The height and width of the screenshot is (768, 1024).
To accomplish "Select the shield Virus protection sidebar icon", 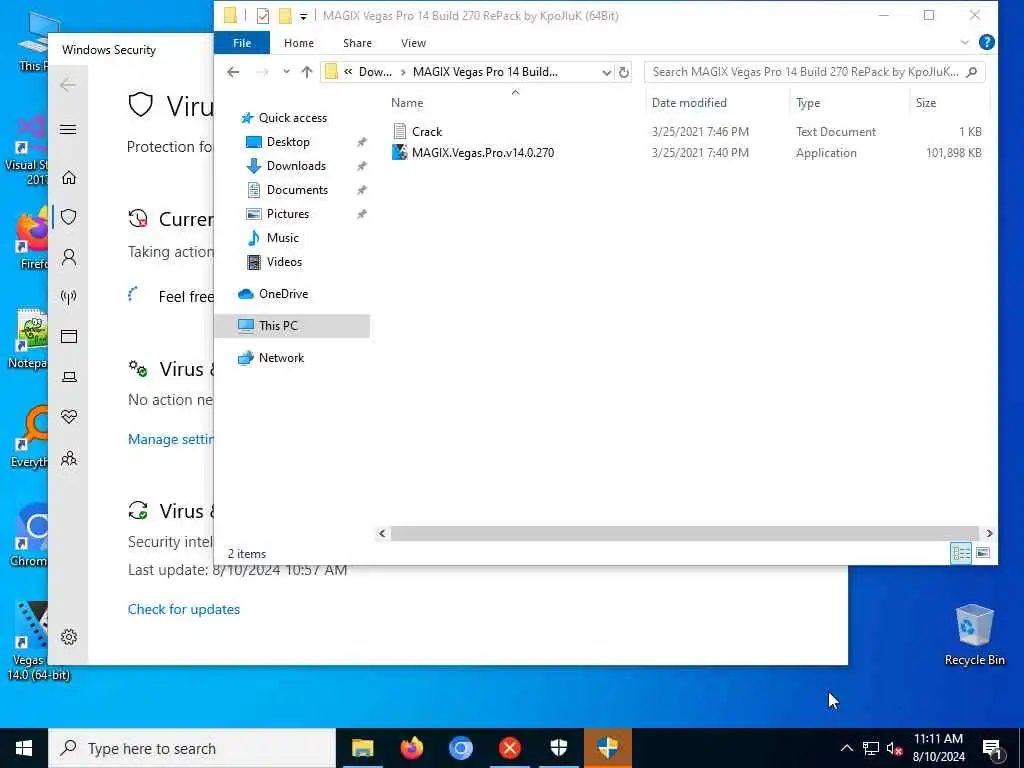I will 69,217.
